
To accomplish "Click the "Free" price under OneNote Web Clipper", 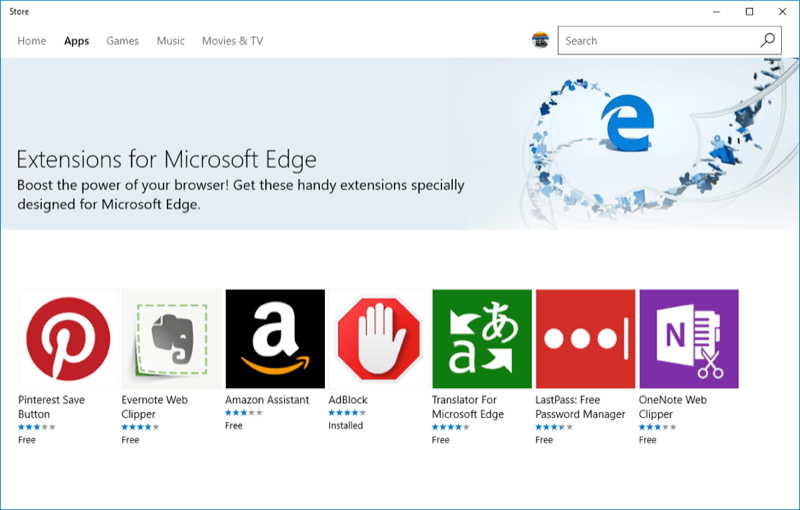I will pyautogui.click(x=647, y=440).
